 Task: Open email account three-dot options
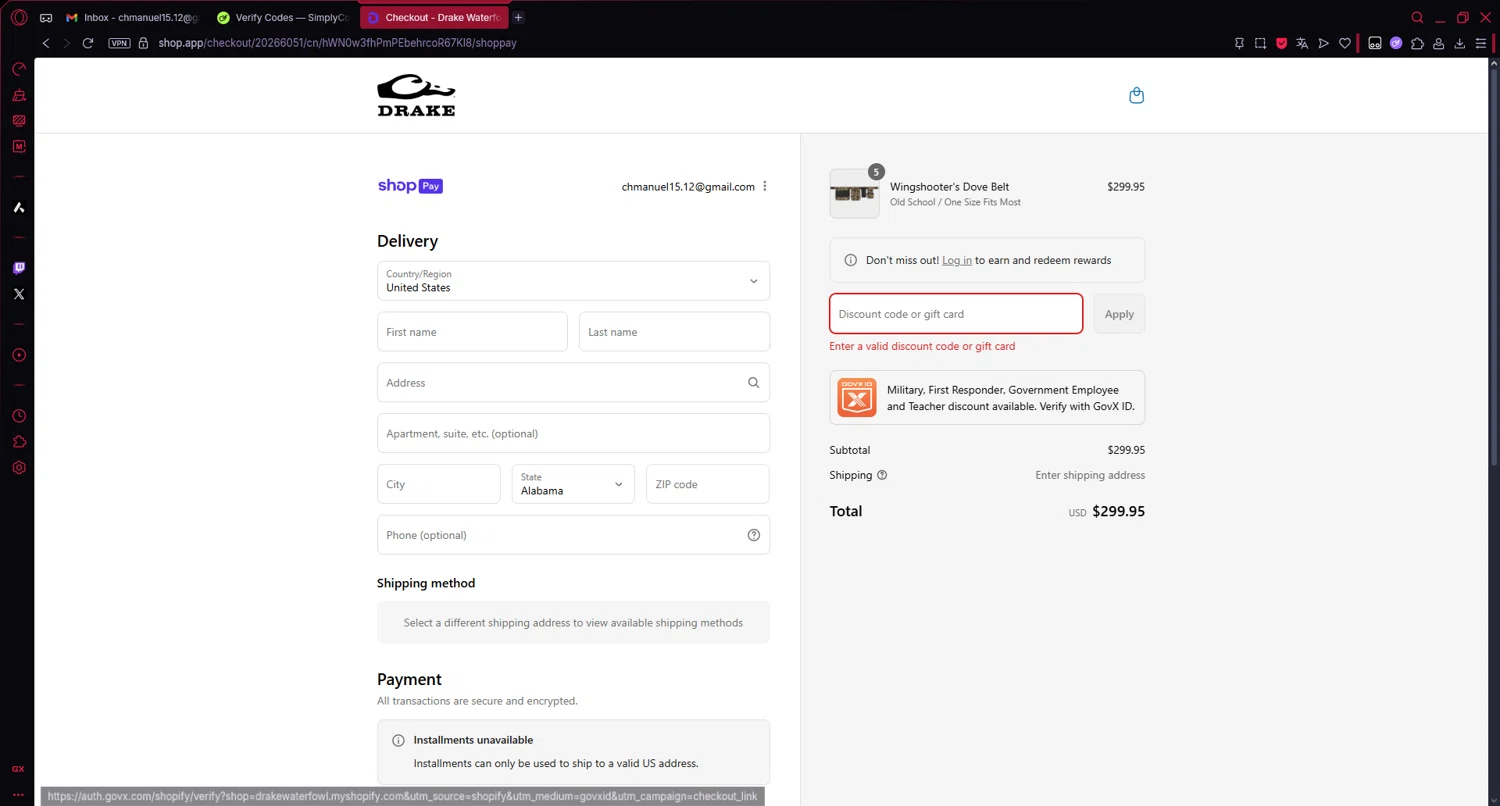click(x=765, y=186)
